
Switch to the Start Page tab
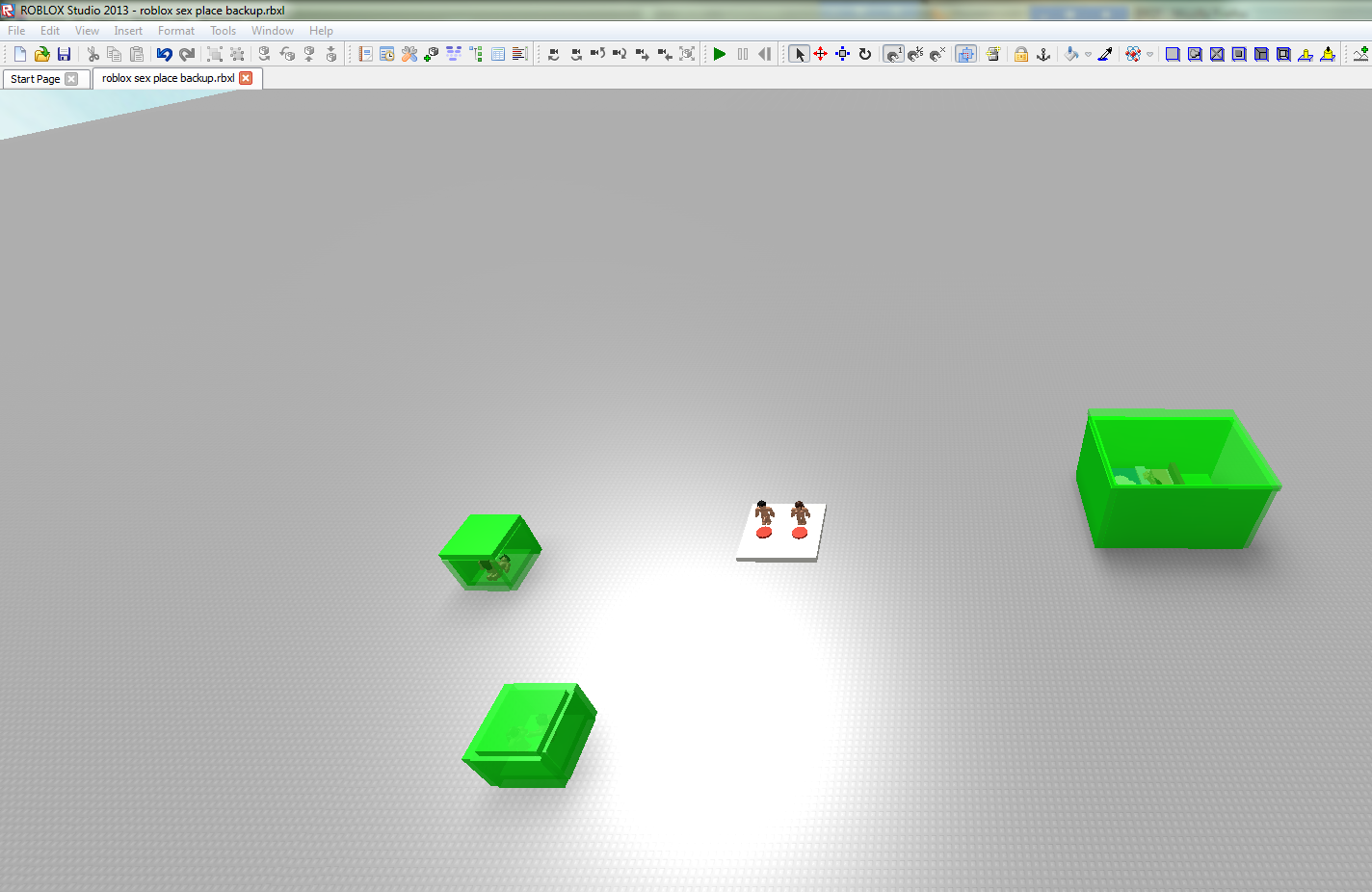click(x=36, y=79)
